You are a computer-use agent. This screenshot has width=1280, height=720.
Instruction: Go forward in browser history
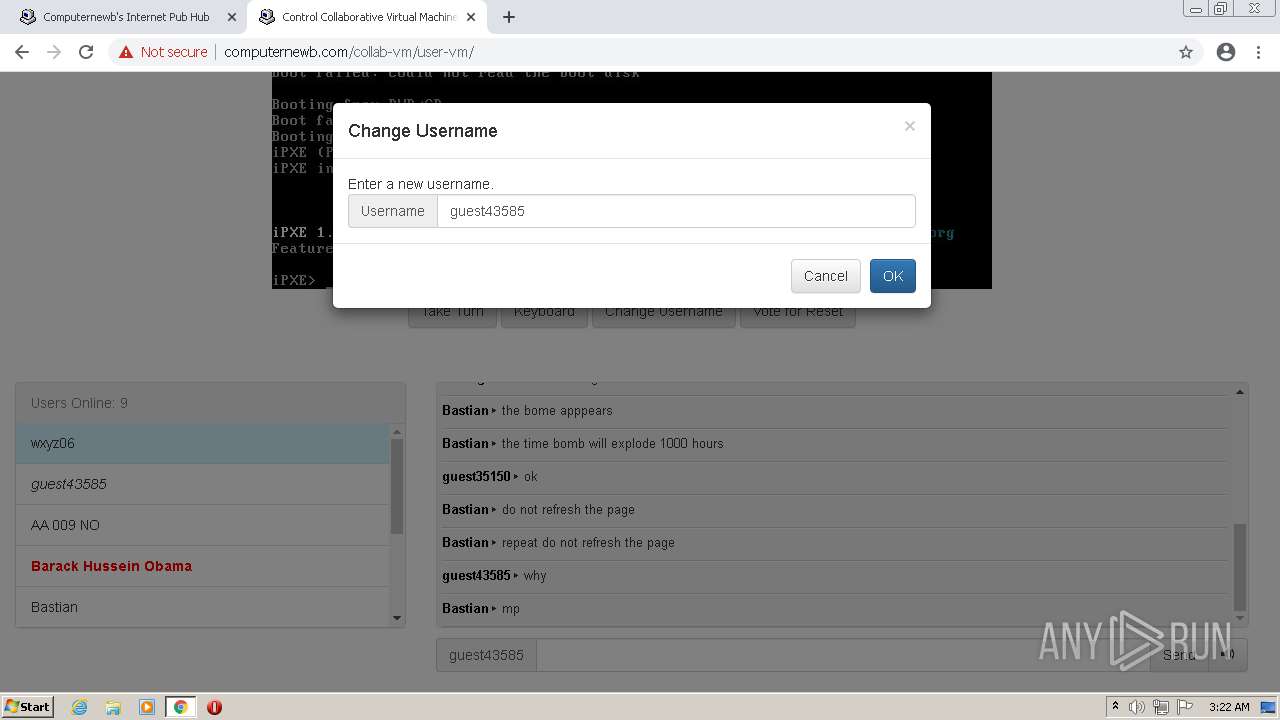pos(54,52)
